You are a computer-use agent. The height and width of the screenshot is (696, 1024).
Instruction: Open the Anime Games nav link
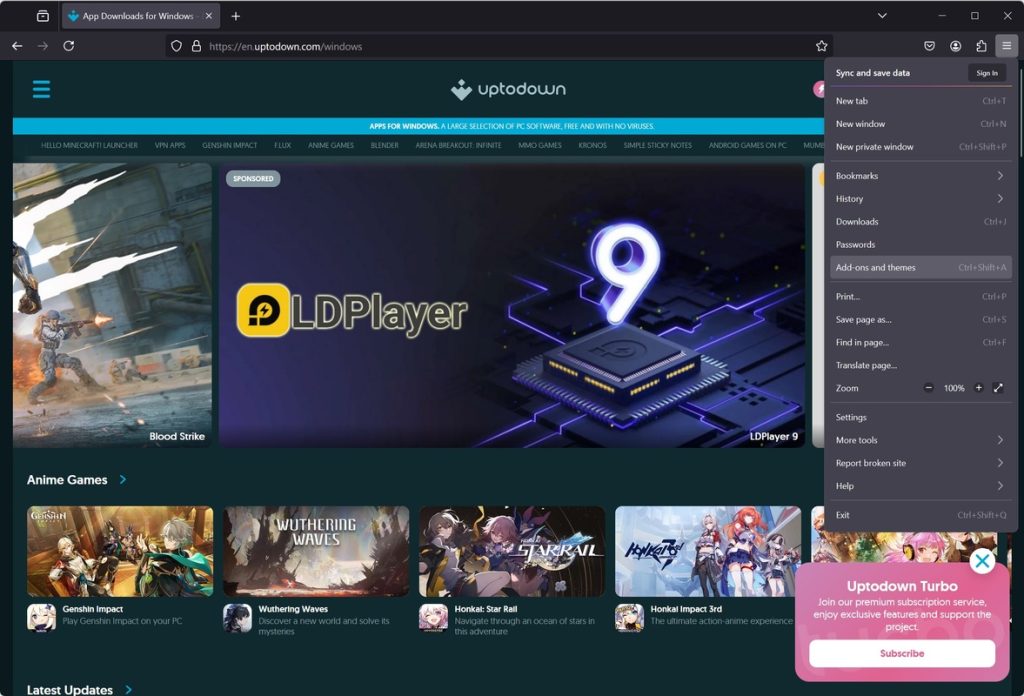[x=330, y=145]
